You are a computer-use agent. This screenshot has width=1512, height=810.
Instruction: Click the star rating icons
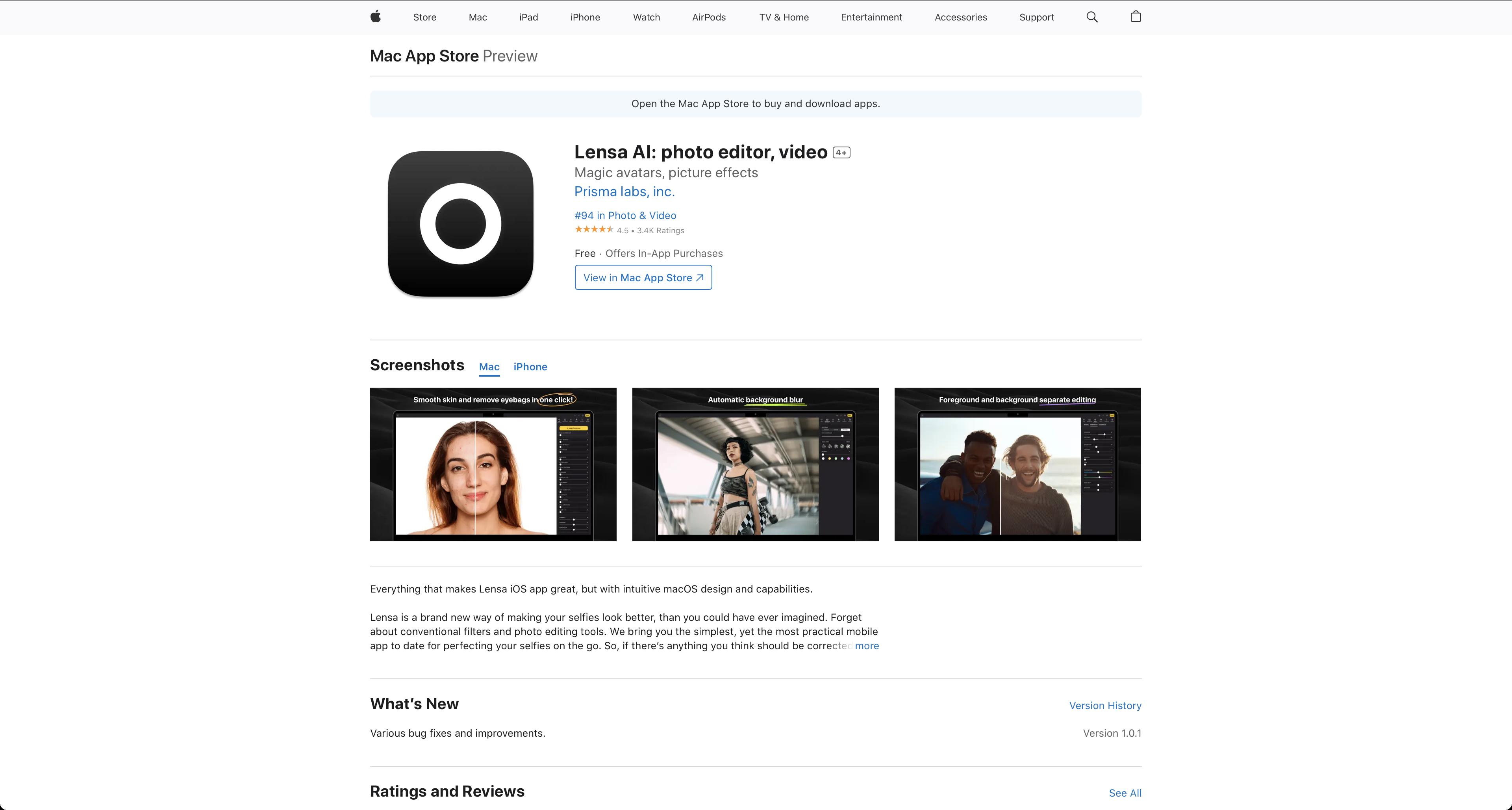click(594, 230)
